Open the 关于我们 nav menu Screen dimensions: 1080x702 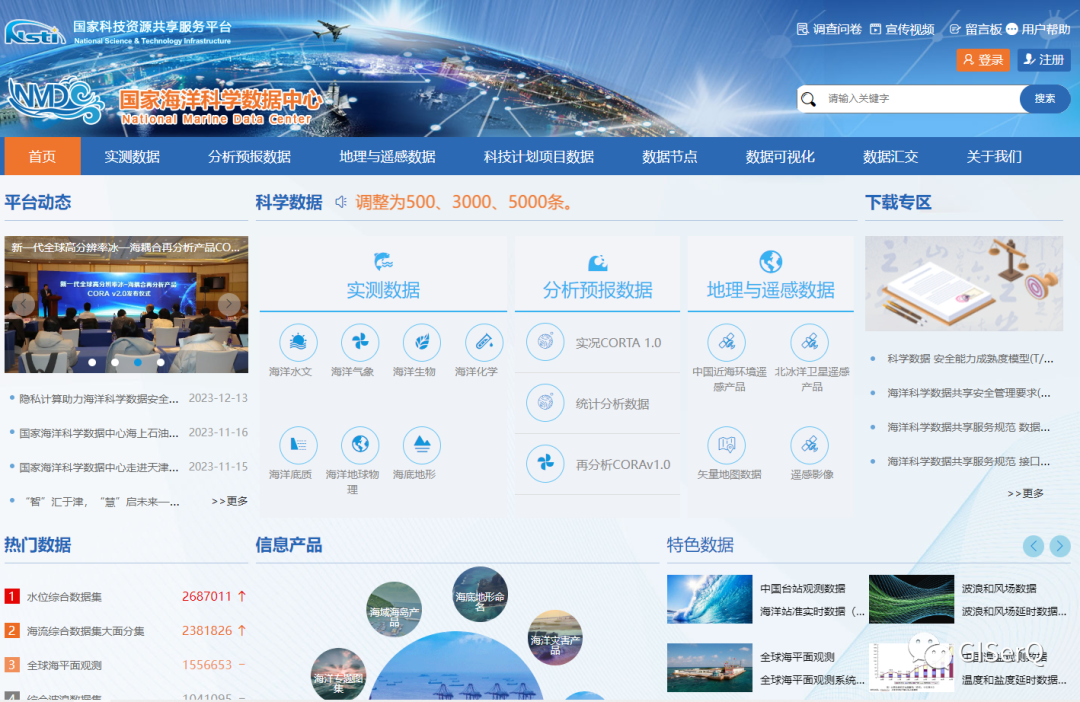(x=994, y=156)
